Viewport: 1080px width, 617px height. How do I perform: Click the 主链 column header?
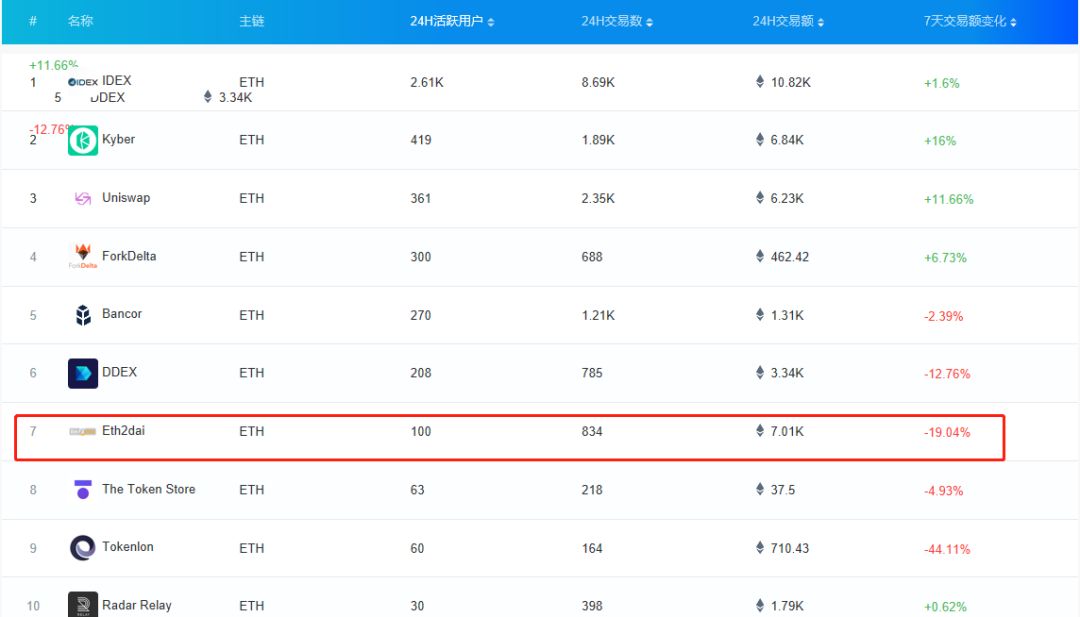(x=251, y=21)
